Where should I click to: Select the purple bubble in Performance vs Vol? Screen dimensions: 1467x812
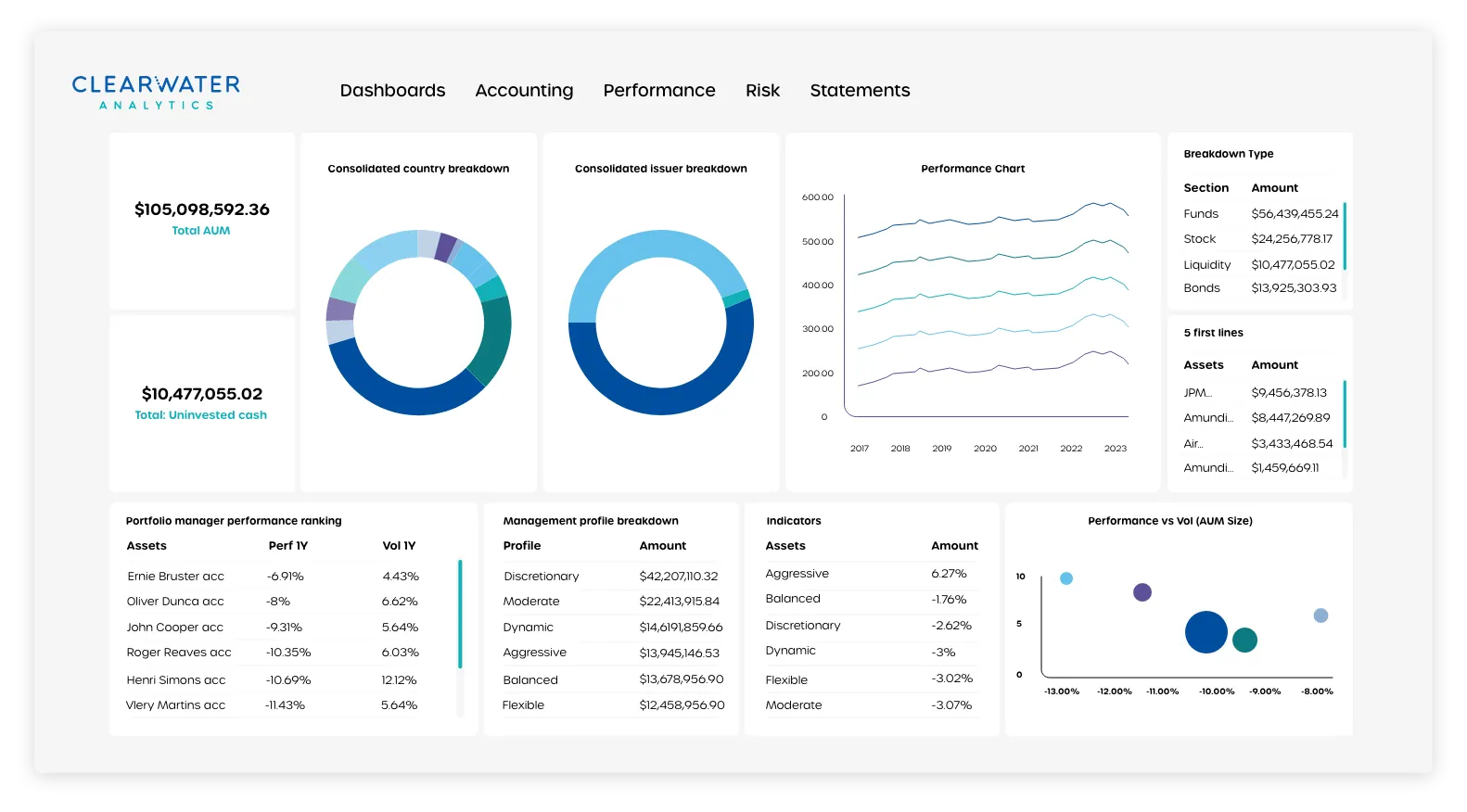(x=1142, y=592)
